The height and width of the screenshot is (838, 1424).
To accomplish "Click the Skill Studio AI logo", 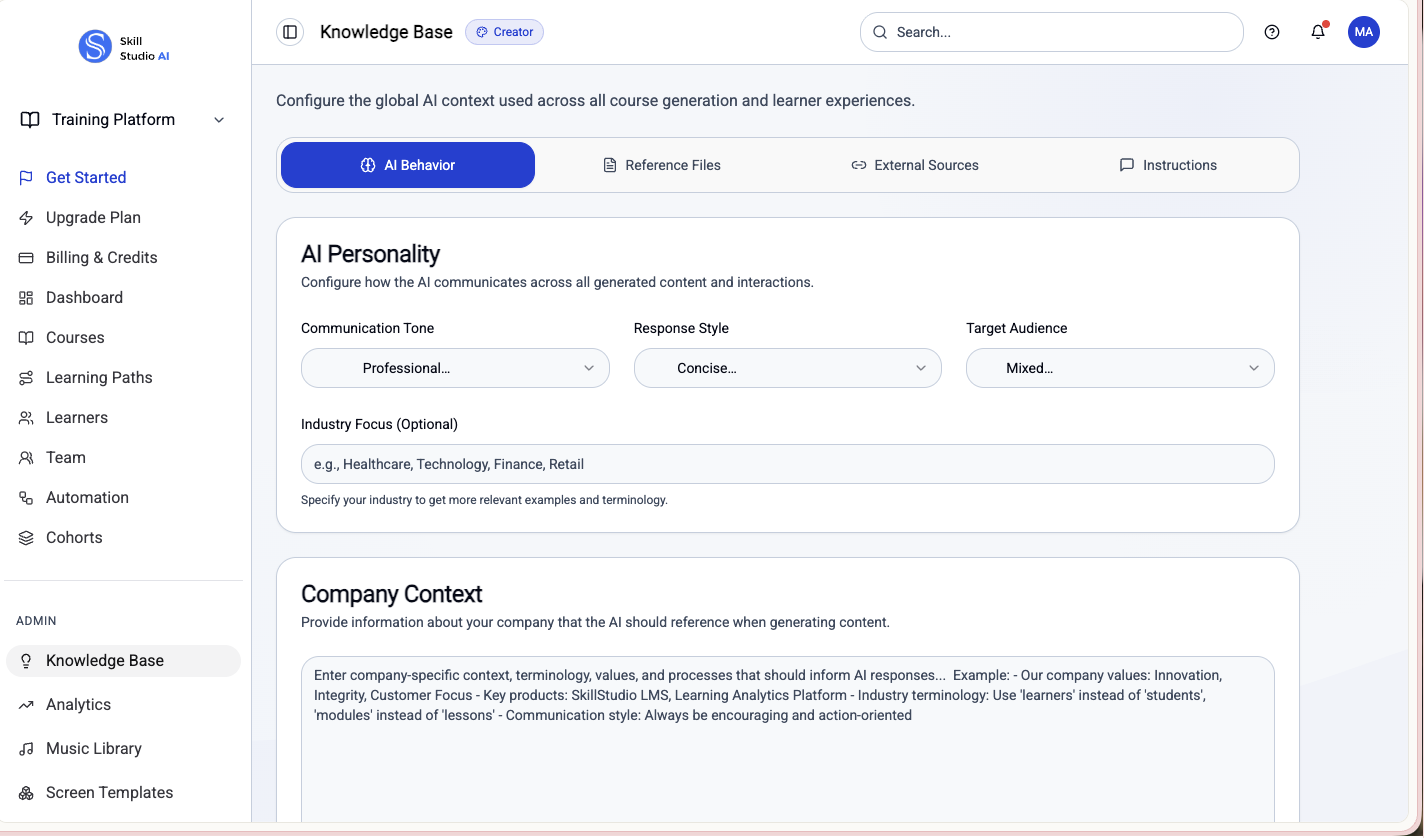I will pyautogui.click(x=124, y=46).
